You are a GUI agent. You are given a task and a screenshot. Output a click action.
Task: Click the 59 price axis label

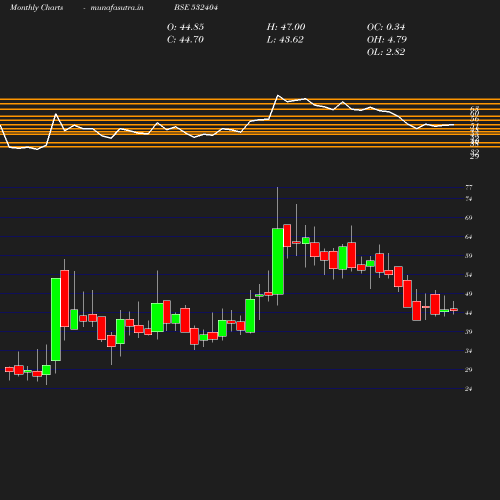coord(469,256)
